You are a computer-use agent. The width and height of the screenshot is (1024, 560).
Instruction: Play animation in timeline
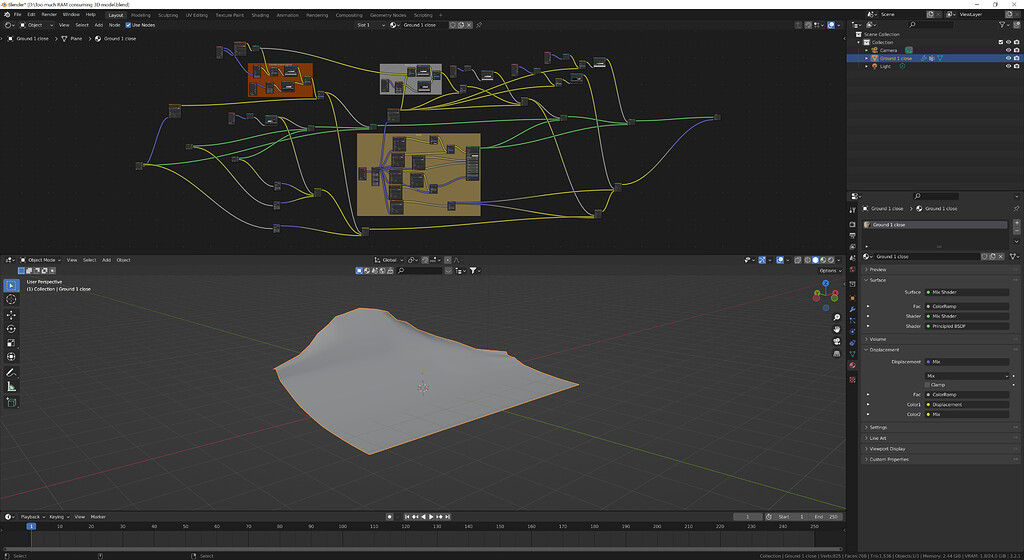coord(431,517)
